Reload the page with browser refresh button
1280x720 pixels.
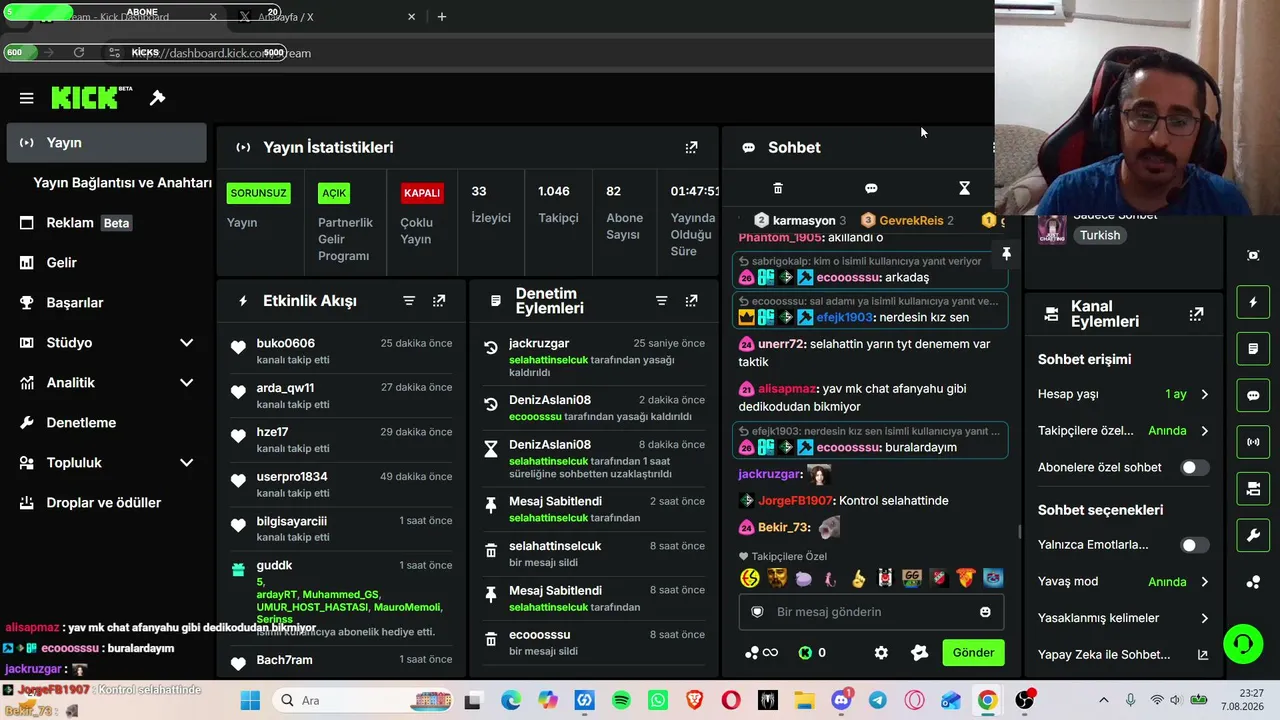click(79, 53)
